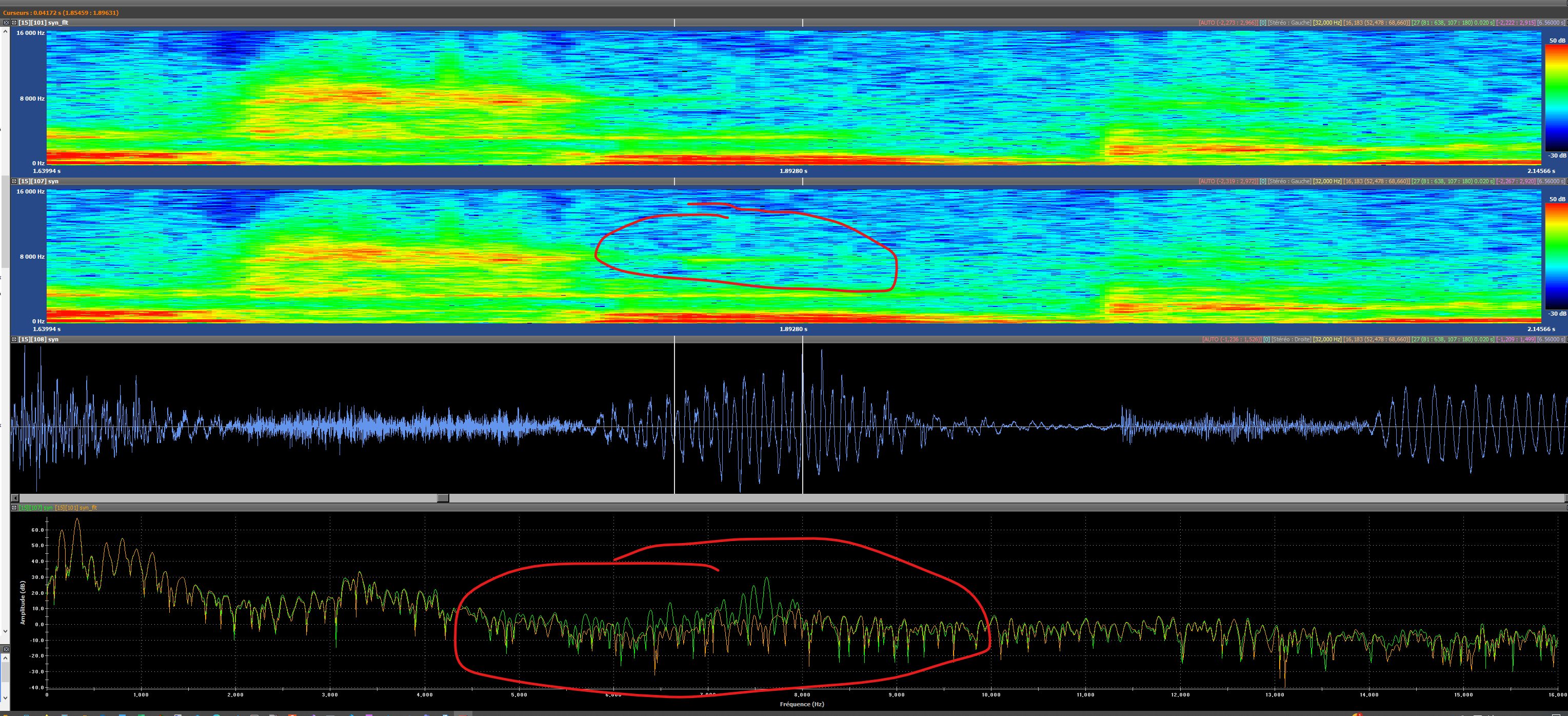
Task: Click the Curseurs readout at top
Action: click(x=61, y=13)
